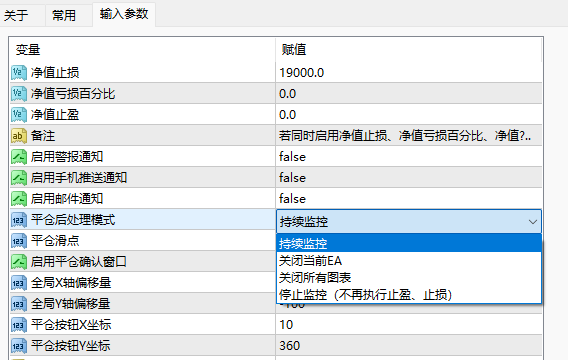Viewport: 568px width, 360px height.
Task: Click the icon beside 净值亏损百分比
Action: pyautogui.click(x=18, y=94)
